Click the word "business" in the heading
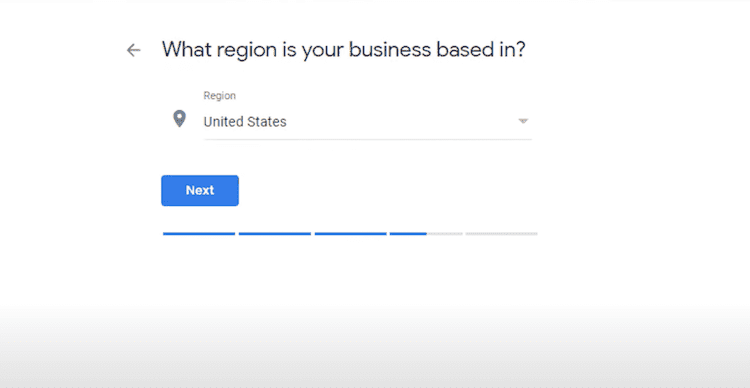Viewport: 750px width, 388px height. pos(389,50)
